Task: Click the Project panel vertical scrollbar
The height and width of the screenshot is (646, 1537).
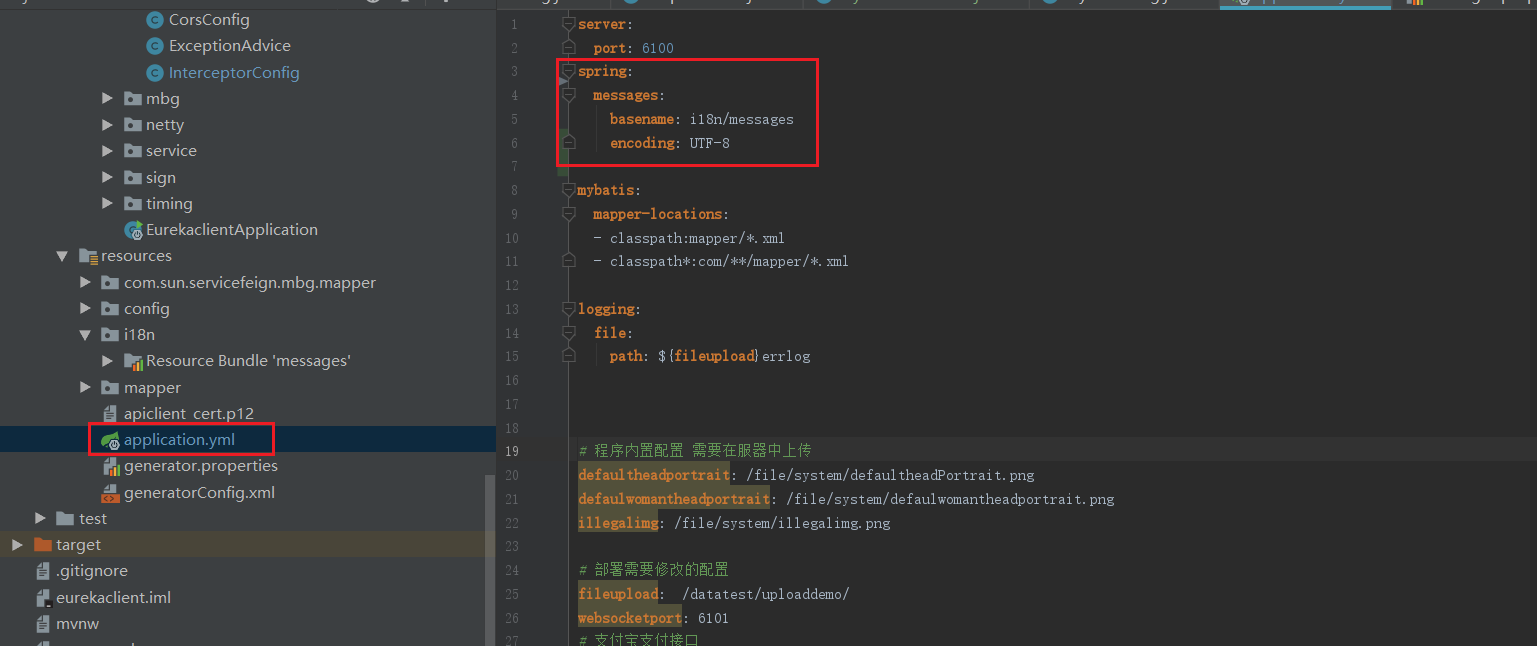Action: pyautogui.click(x=490, y=558)
